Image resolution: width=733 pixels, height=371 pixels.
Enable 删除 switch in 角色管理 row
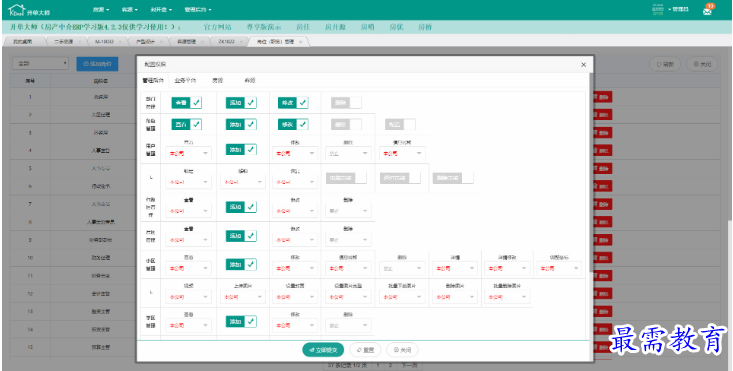click(346, 124)
